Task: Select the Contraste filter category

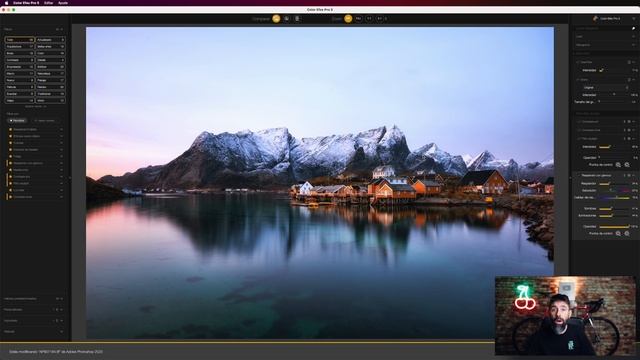Action: tap(19, 60)
